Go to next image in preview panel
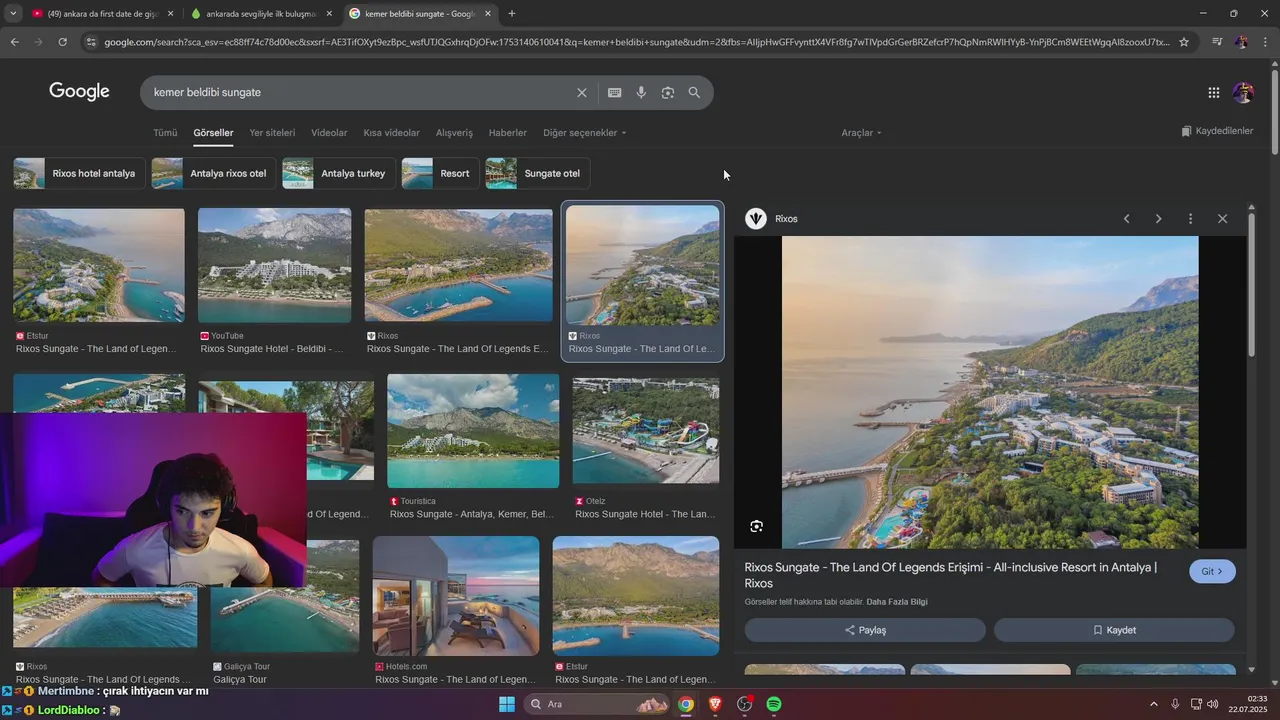This screenshot has width=1280, height=720. coord(1158,219)
